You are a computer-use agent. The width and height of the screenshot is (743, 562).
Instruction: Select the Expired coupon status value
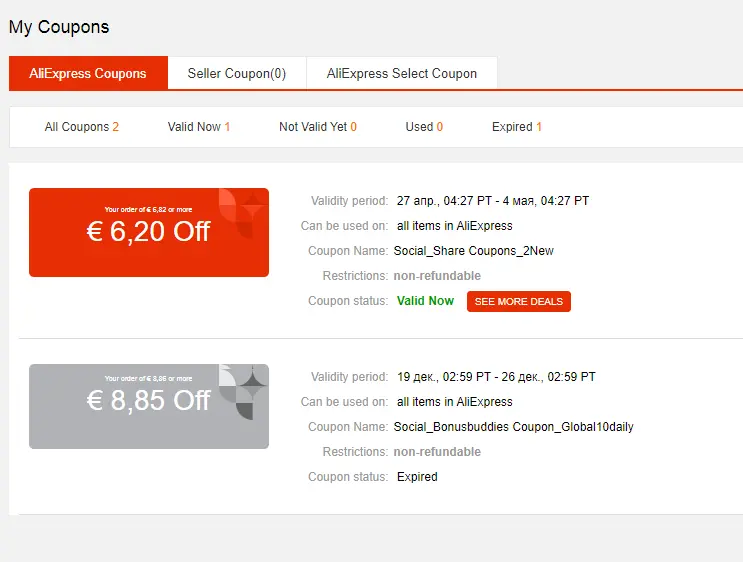coord(417,477)
